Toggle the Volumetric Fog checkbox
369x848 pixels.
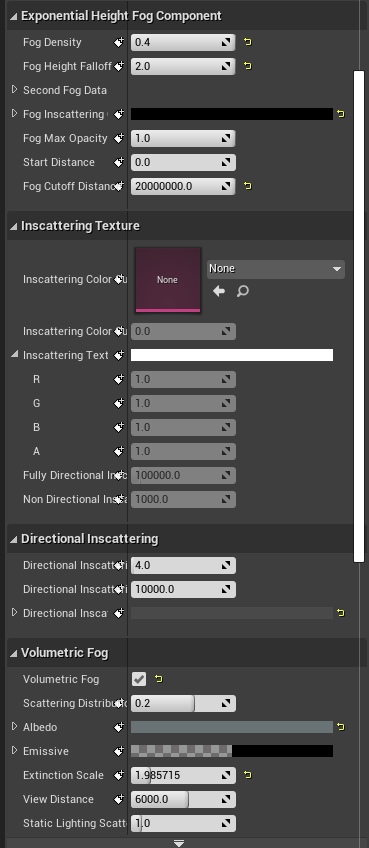coord(139,679)
